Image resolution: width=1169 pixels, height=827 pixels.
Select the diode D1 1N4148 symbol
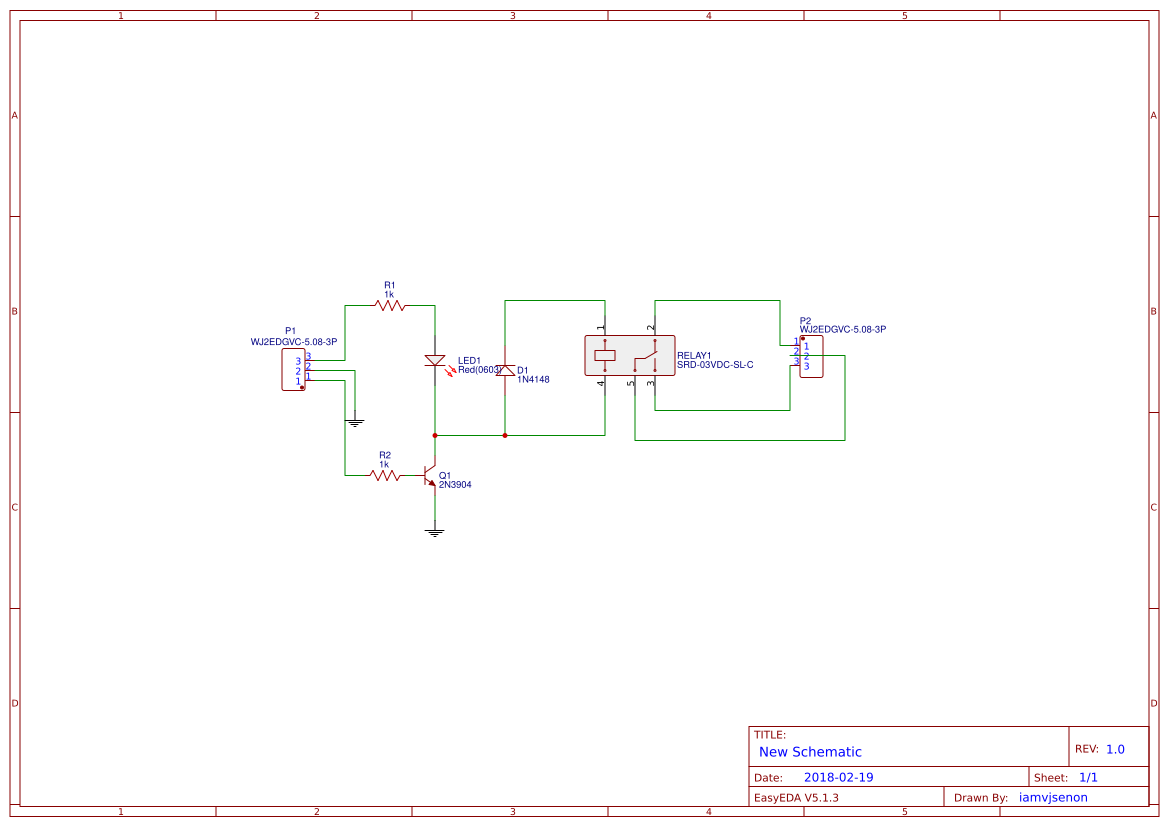pos(506,371)
